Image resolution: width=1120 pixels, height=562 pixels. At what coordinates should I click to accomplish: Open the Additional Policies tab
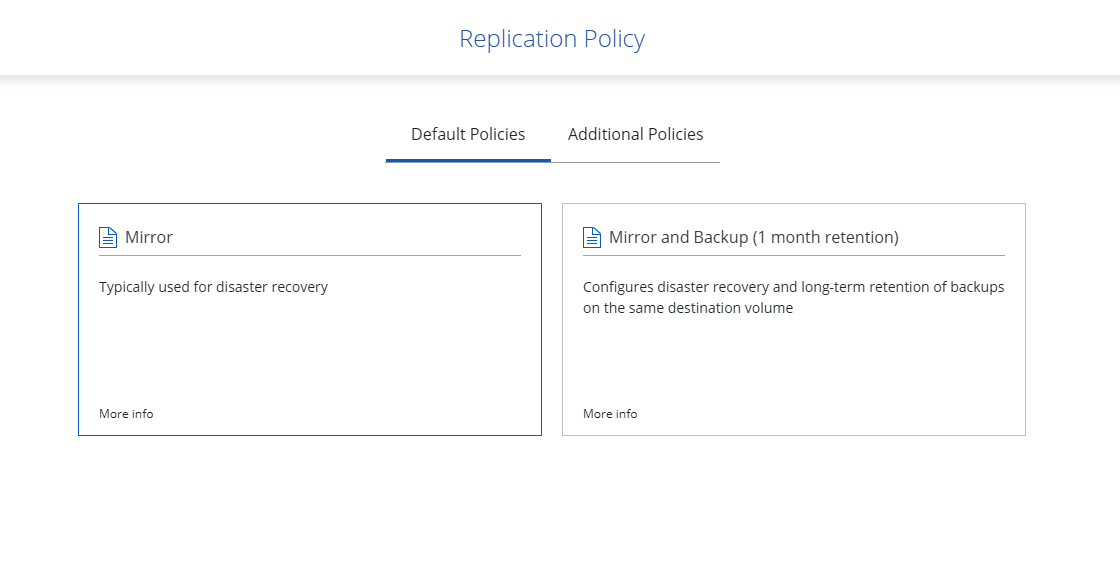(635, 134)
